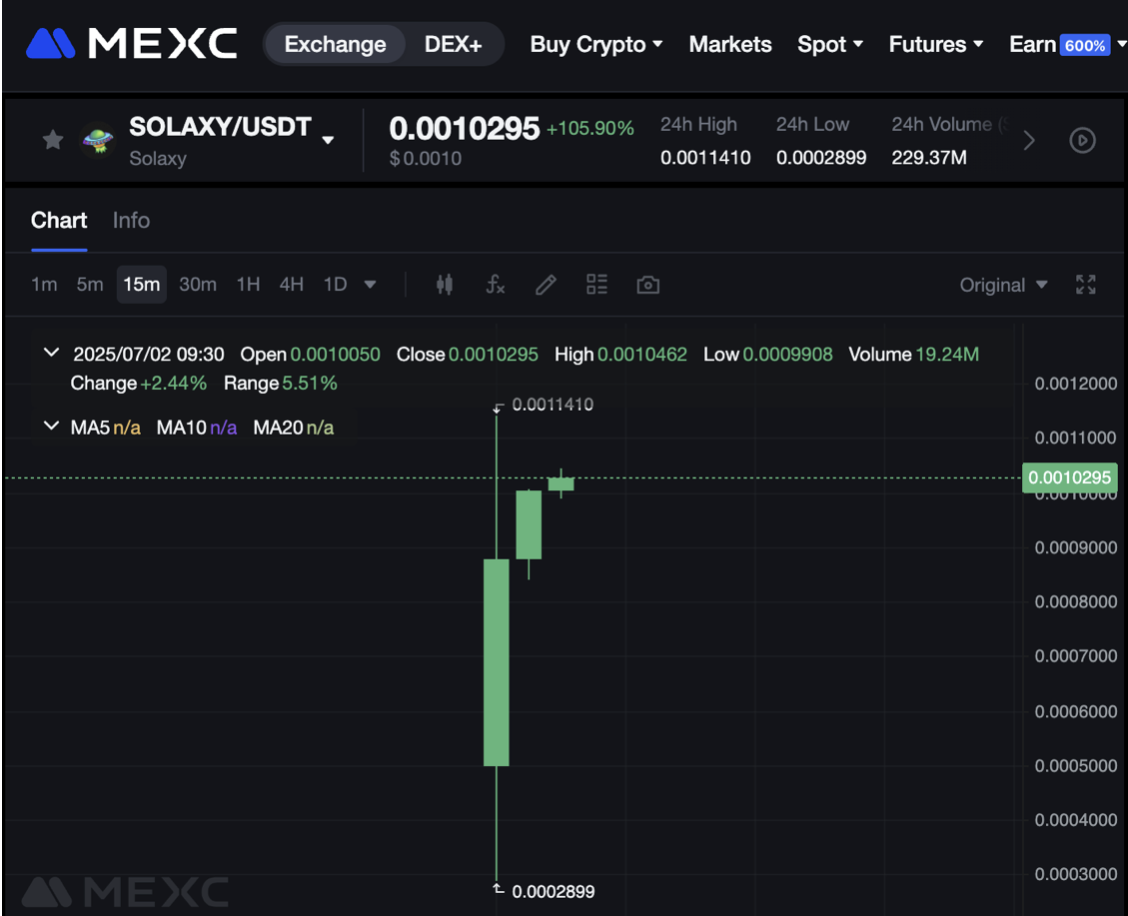Open the Spot dropdown menu
1128x916 pixels.
(830, 45)
